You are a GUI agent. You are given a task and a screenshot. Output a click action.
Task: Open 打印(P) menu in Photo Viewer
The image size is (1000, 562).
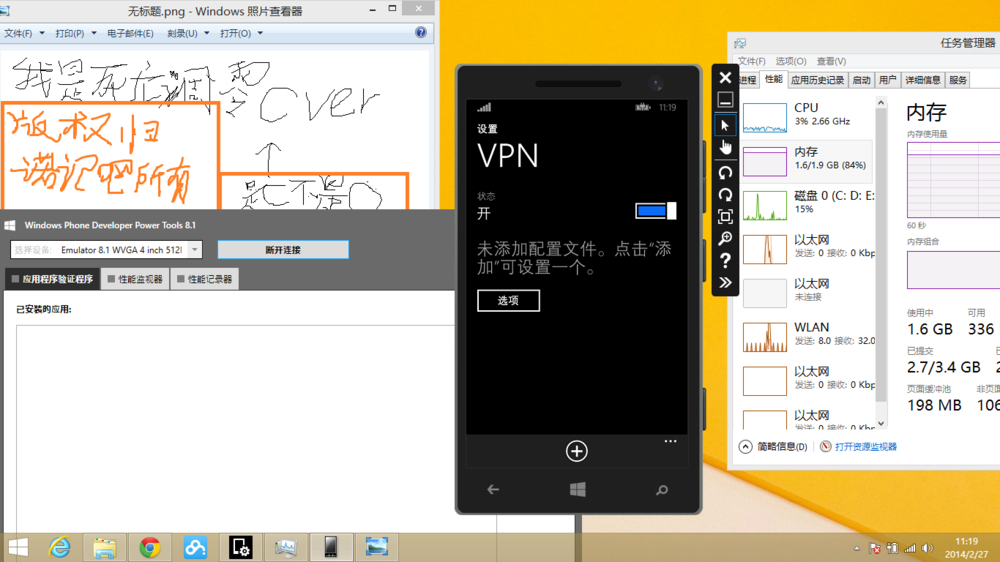tap(75, 33)
